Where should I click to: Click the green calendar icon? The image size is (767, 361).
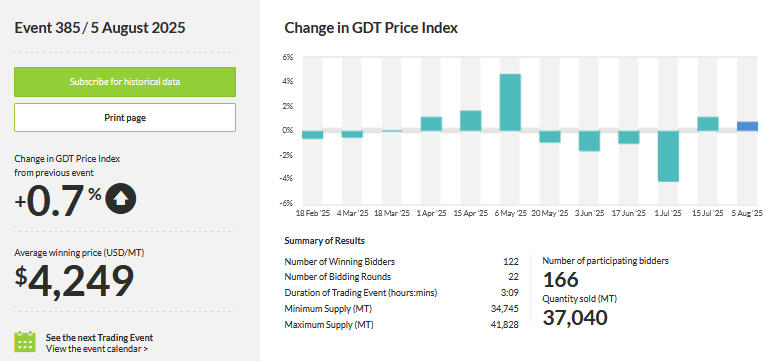(x=25, y=341)
